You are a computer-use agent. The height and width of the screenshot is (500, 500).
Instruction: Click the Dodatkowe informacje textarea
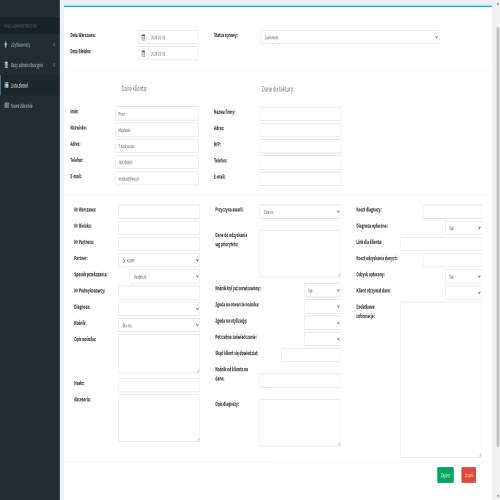[441, 380]
